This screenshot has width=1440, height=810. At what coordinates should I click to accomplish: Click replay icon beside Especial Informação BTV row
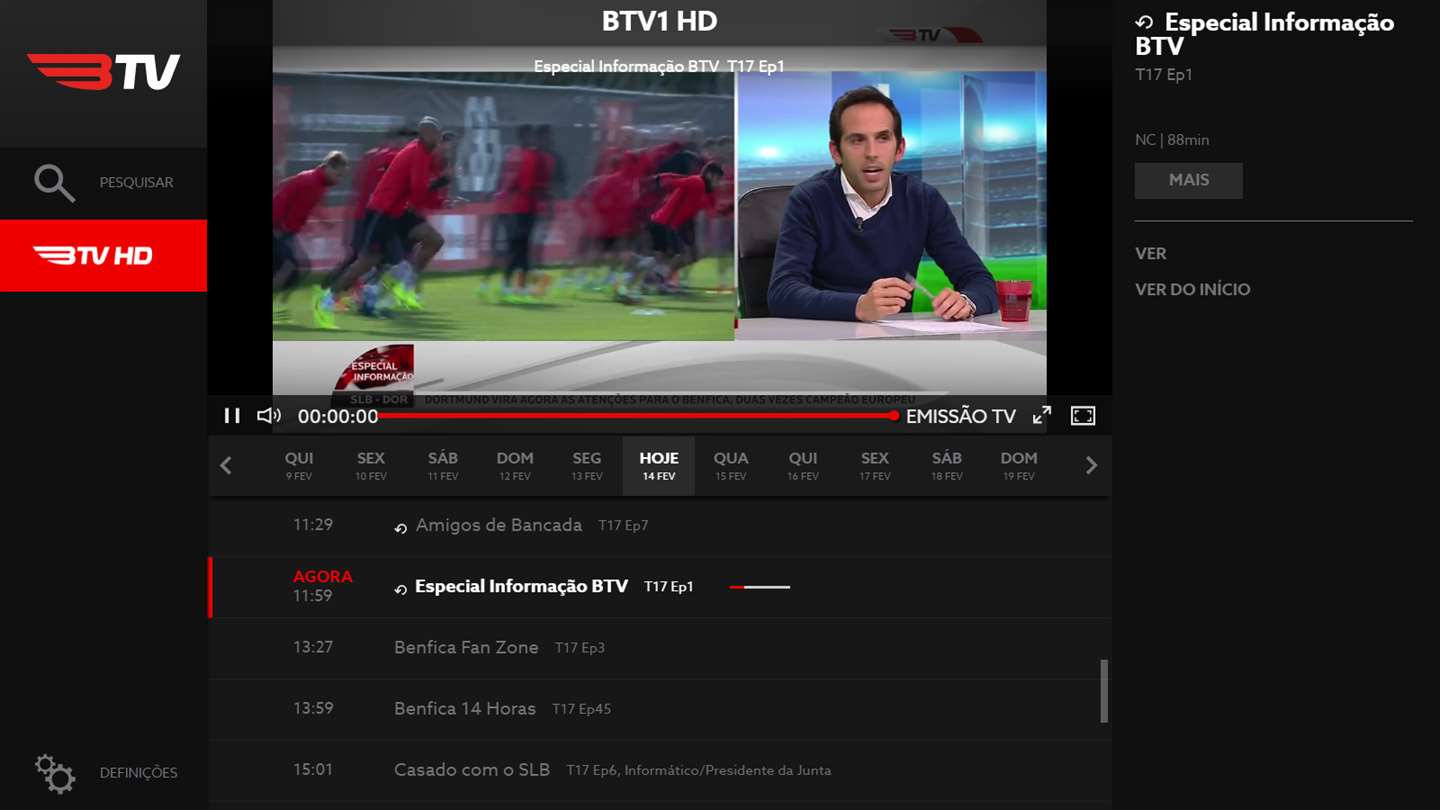click(400, 590)
